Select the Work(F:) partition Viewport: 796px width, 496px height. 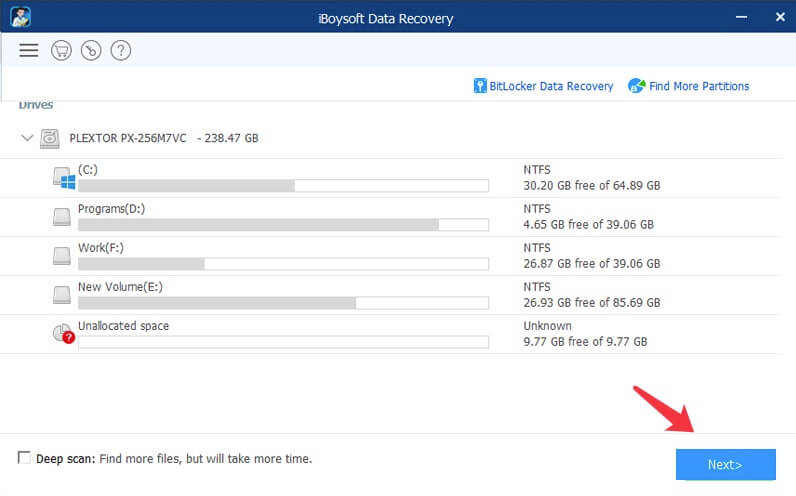click(x=101, y=248)
